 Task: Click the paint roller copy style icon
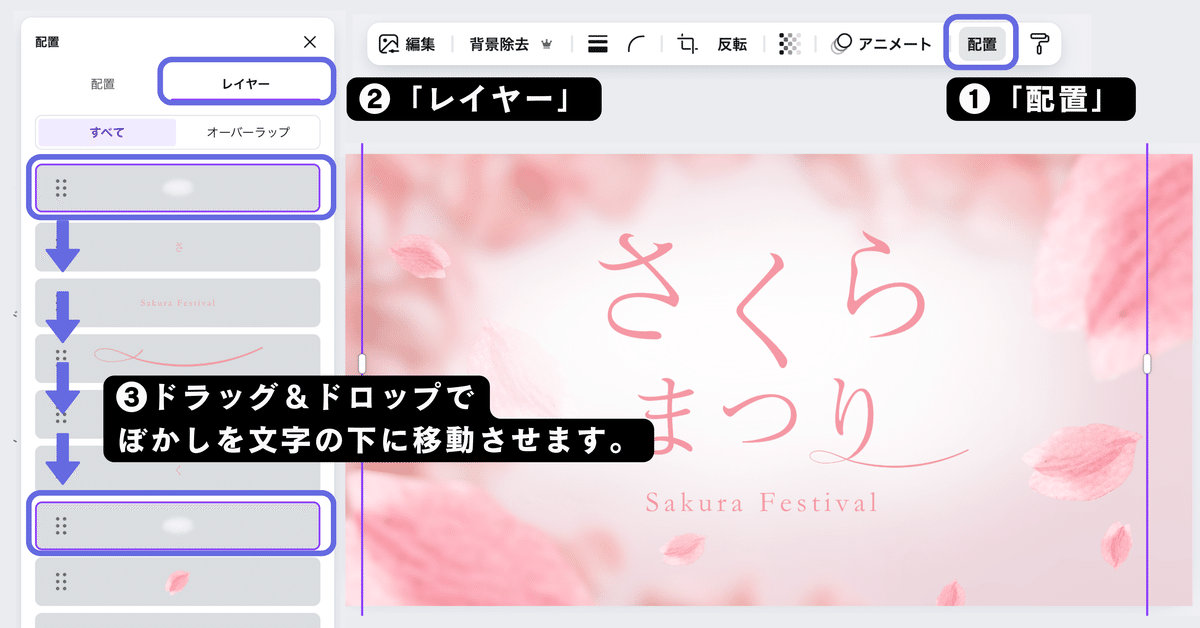coord(1040,44)
